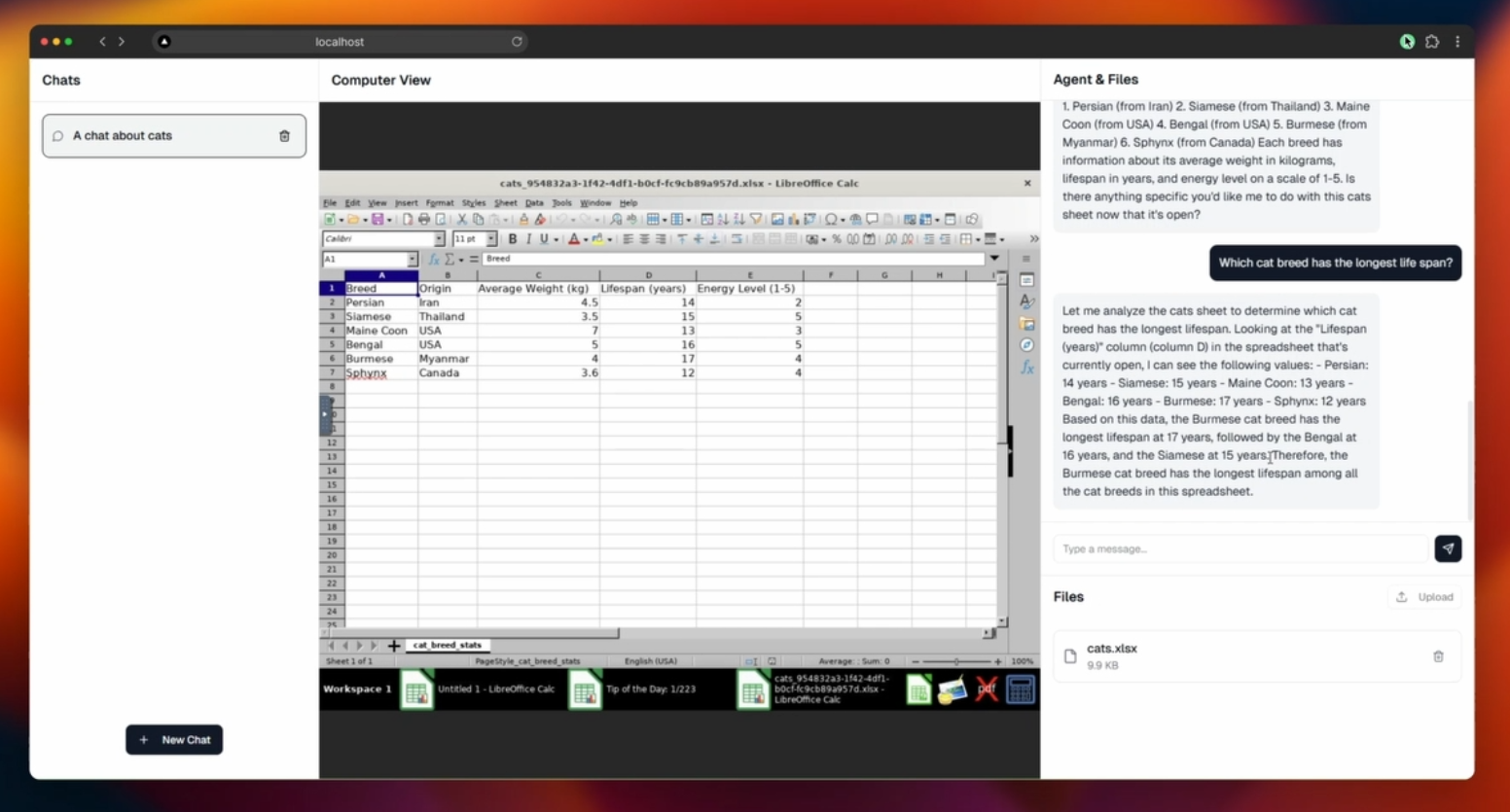Open the Data menu
This screenshot has height=812, width=1510.
coord(534,203)
